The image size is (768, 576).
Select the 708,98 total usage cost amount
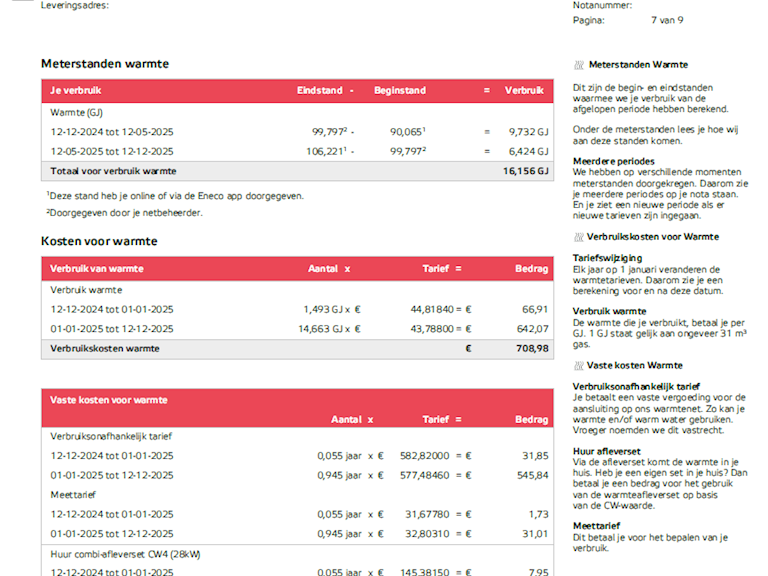coord(528,348)
